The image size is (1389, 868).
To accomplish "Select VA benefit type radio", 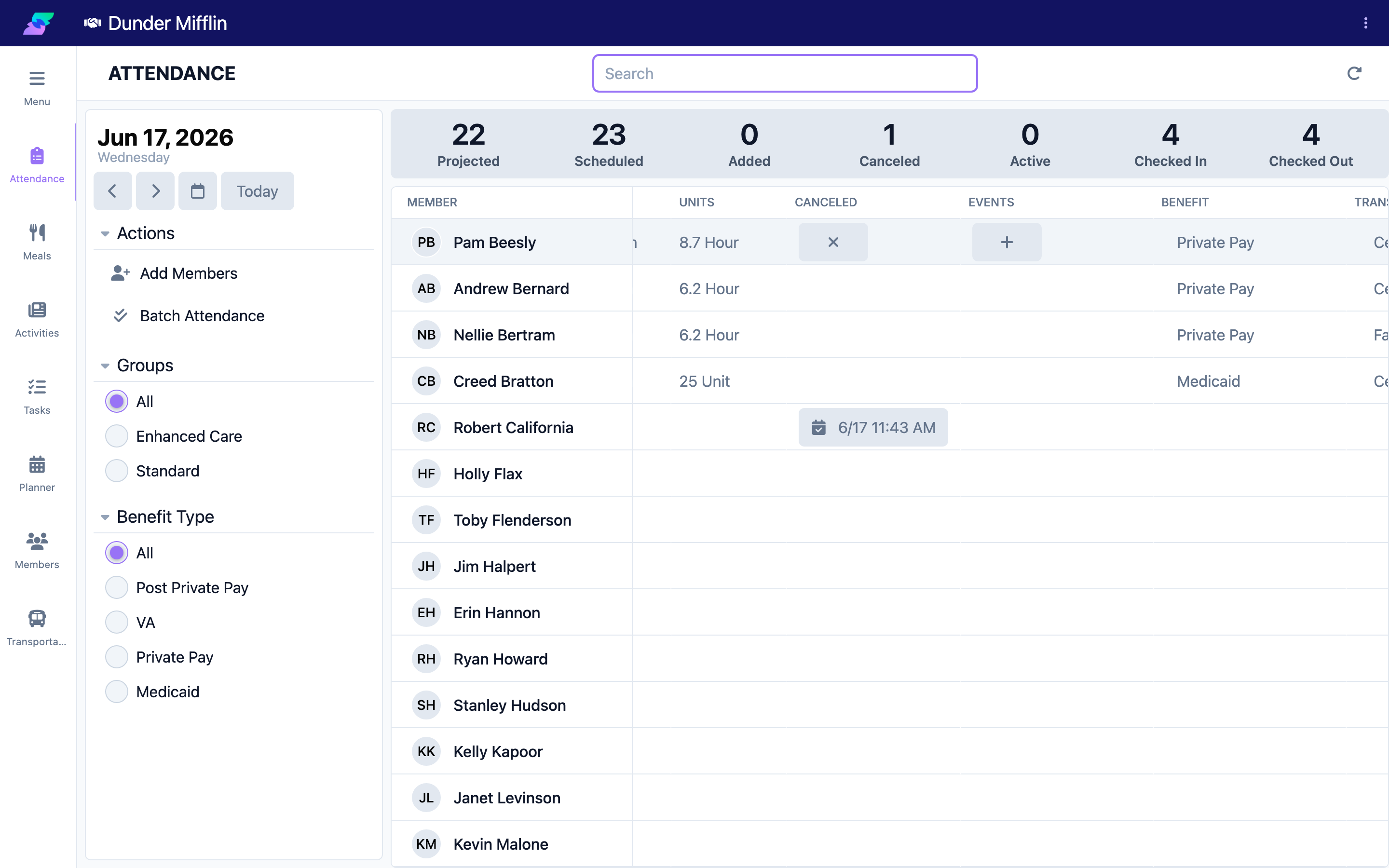I will (x=117, y=622).
